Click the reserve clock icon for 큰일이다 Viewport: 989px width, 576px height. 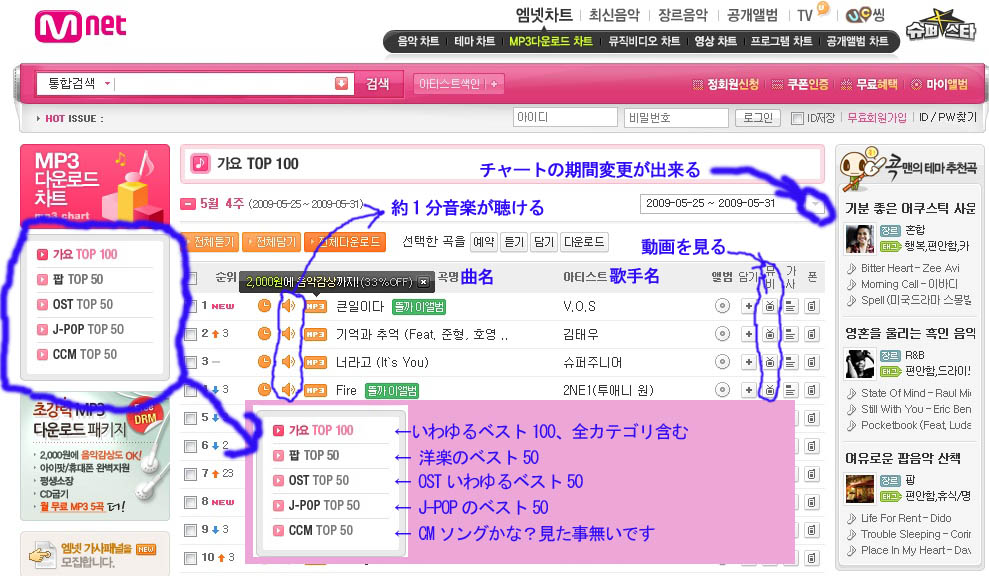265,306
